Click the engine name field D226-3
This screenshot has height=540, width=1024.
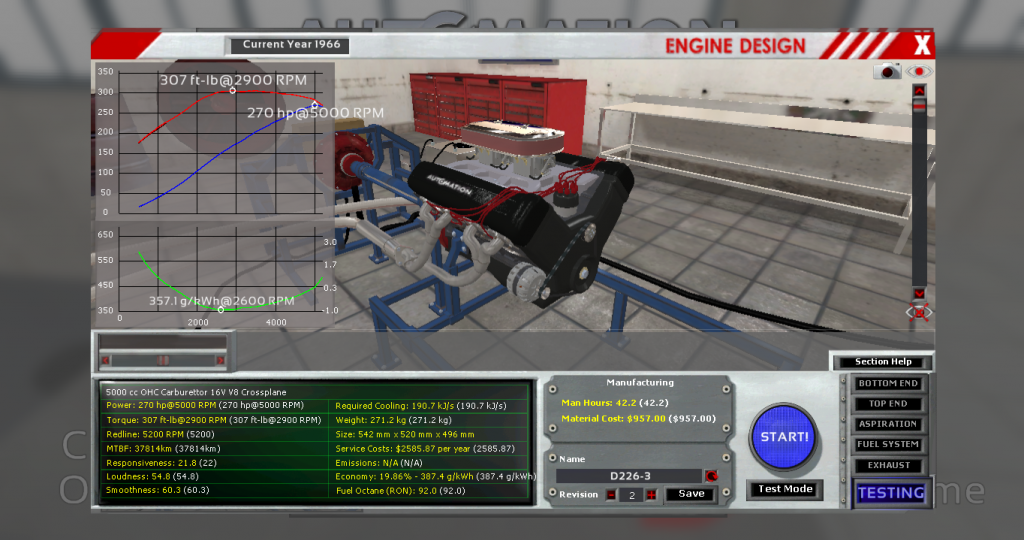pos(630,476)
